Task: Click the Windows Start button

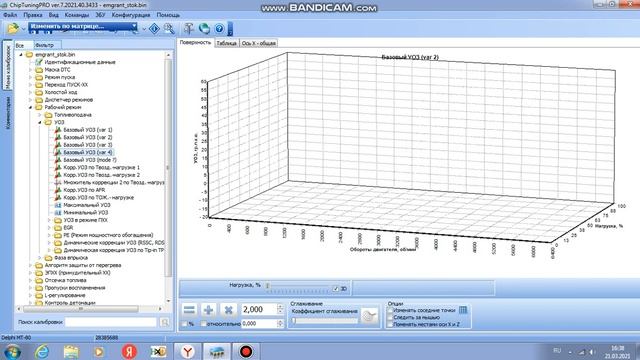Action: 12,351
